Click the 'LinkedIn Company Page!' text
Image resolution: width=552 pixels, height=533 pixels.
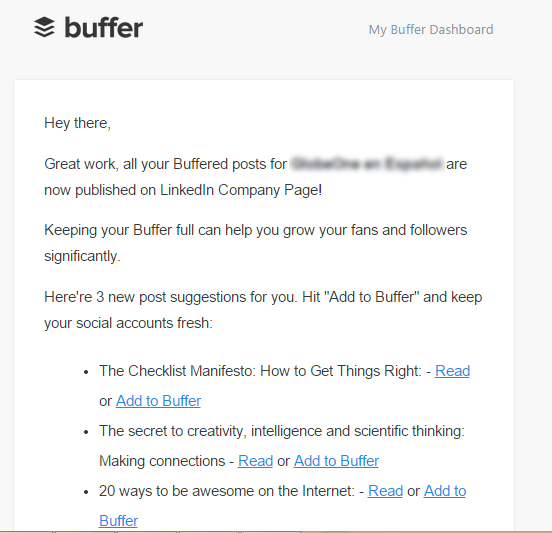click(x=241, y=190)
